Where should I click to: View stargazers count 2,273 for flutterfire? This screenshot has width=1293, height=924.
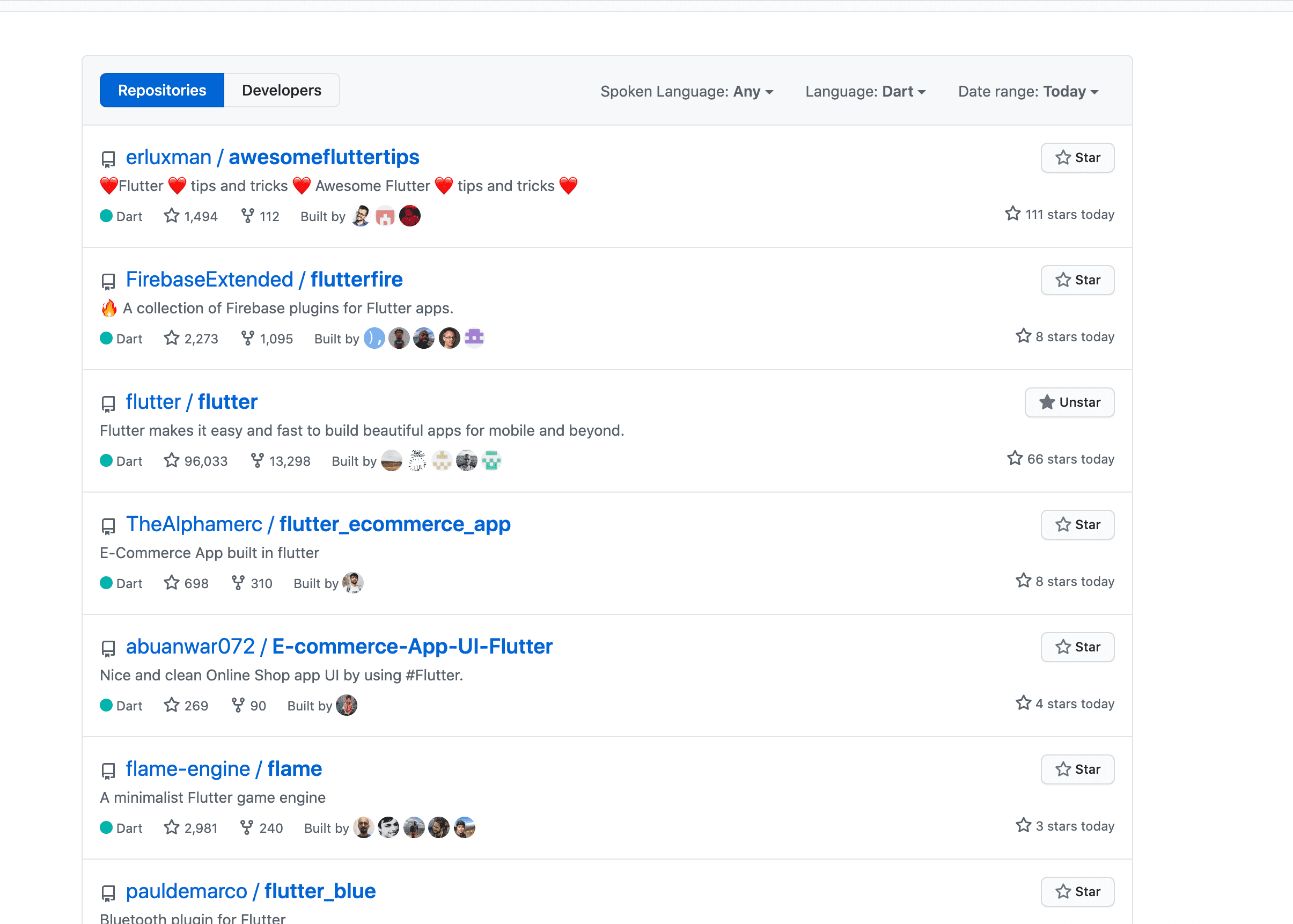click(x=190, y=339)
